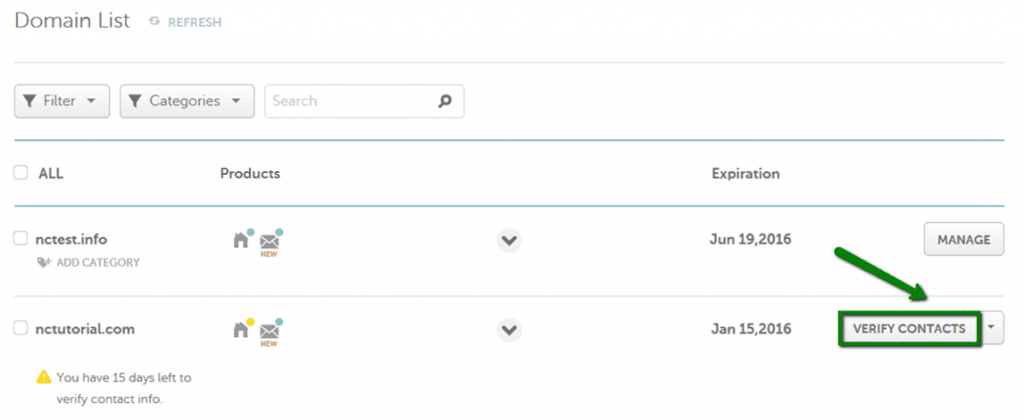
Task: Select the nctest.info checkbox
Action: (21, 239)
